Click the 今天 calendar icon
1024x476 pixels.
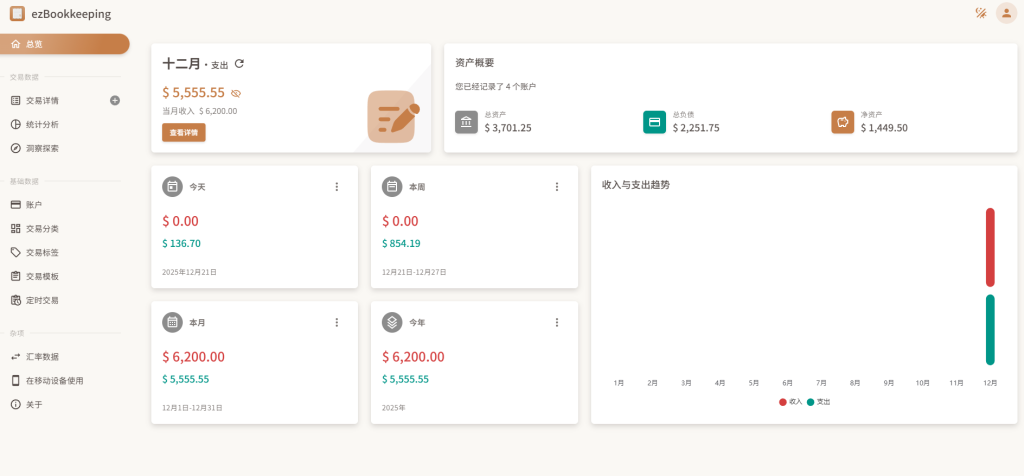(173, 186)
